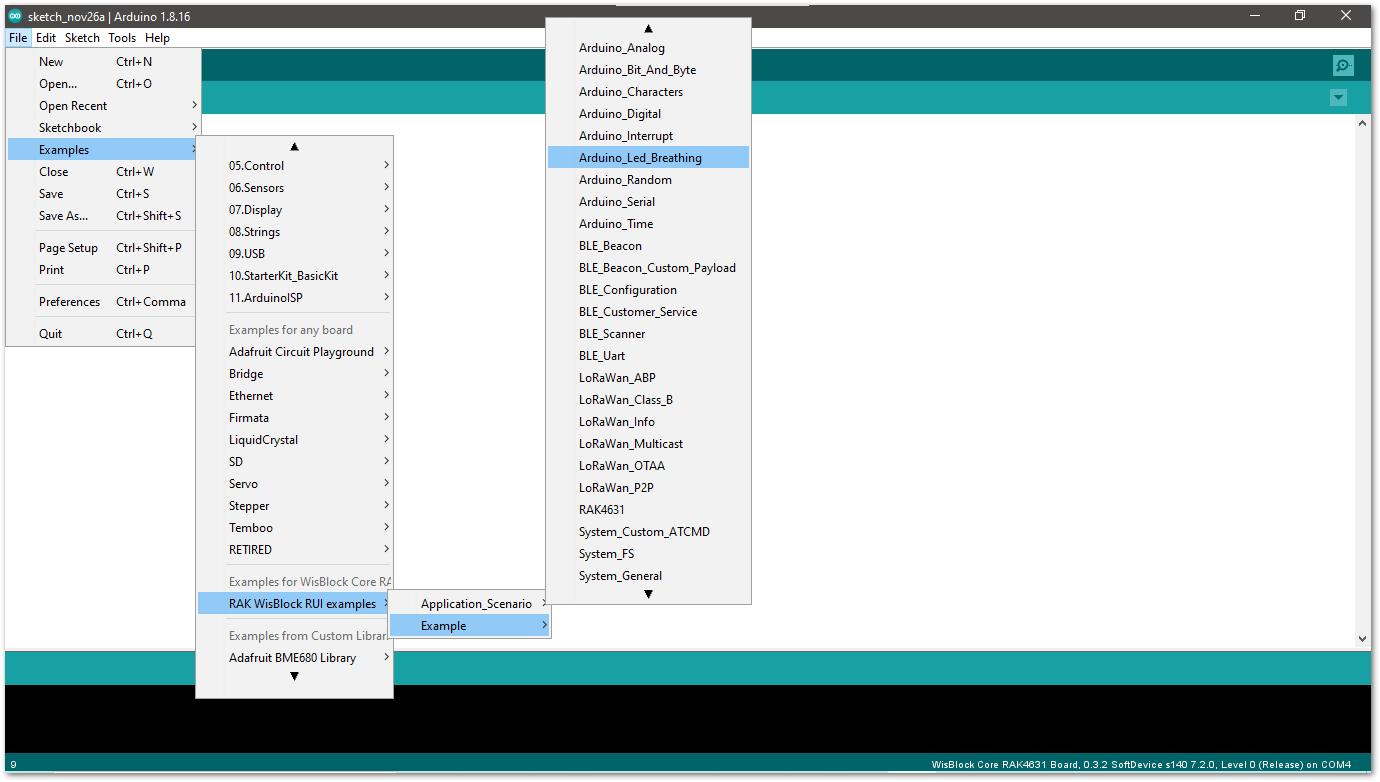Open LiquidCrystal examples

[294, 440]
